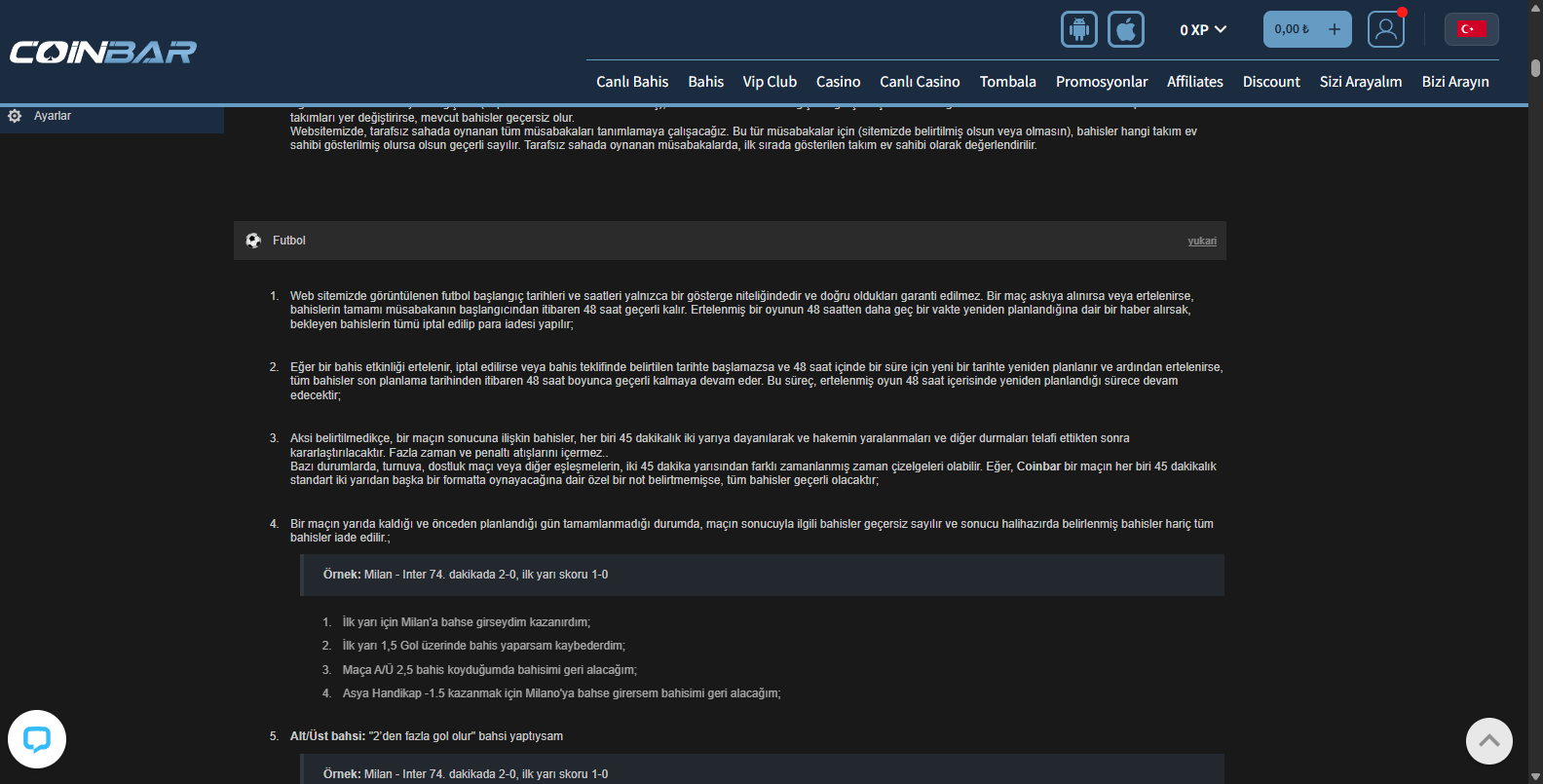Open the live chat support bubble
Screen dimensions: 1543x784
click(37, 739)
